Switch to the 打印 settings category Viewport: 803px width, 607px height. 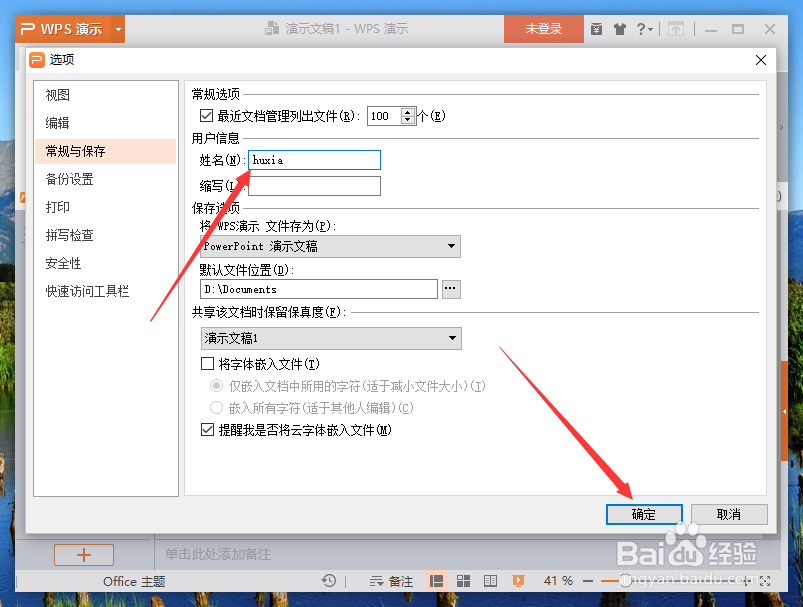click(x=60, y=207)
